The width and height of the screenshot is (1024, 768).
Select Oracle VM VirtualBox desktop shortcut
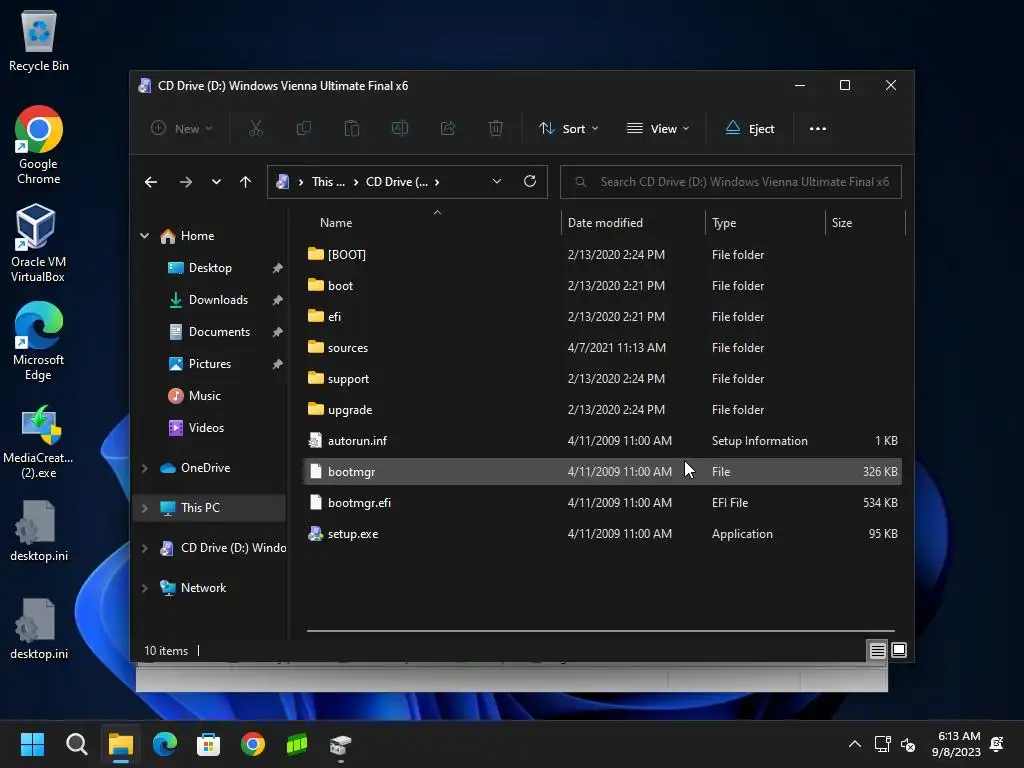coord(38,243)
